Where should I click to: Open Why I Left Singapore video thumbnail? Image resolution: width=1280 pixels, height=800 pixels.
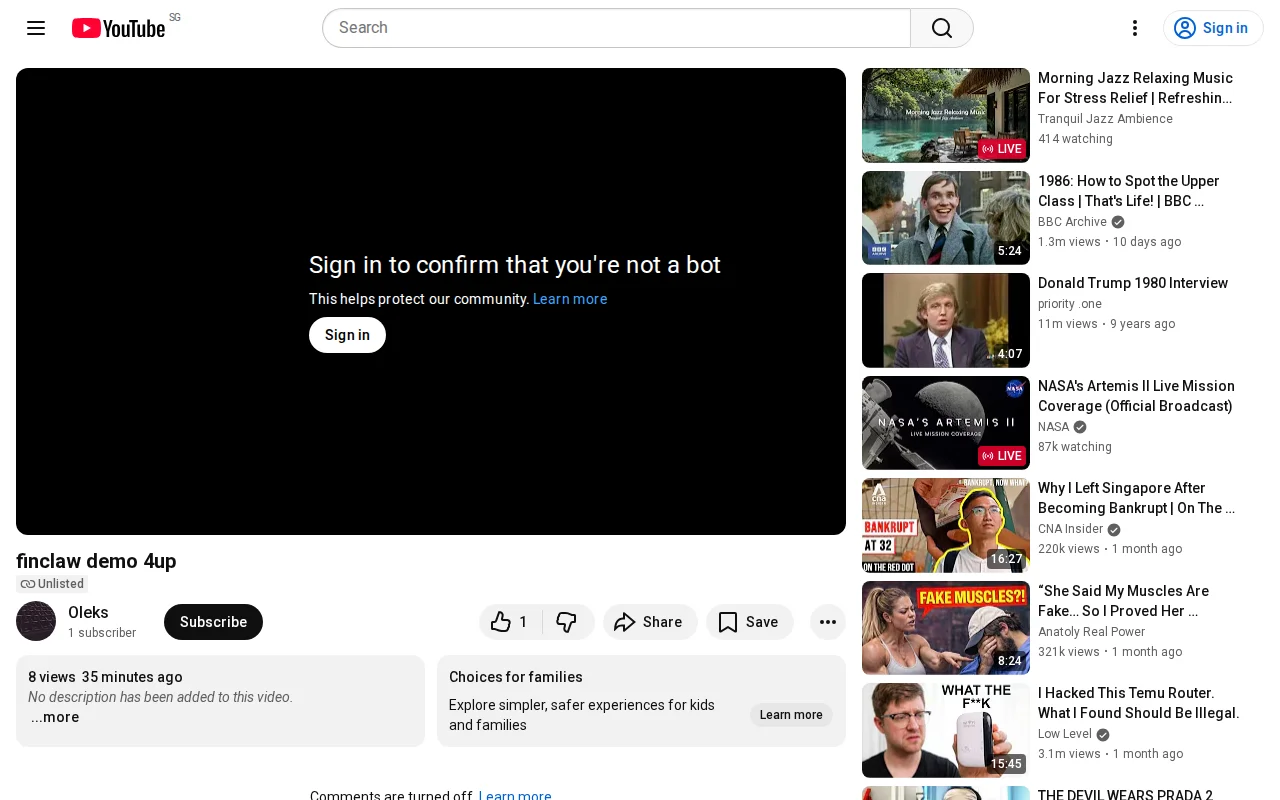click(x=946, y=525)
